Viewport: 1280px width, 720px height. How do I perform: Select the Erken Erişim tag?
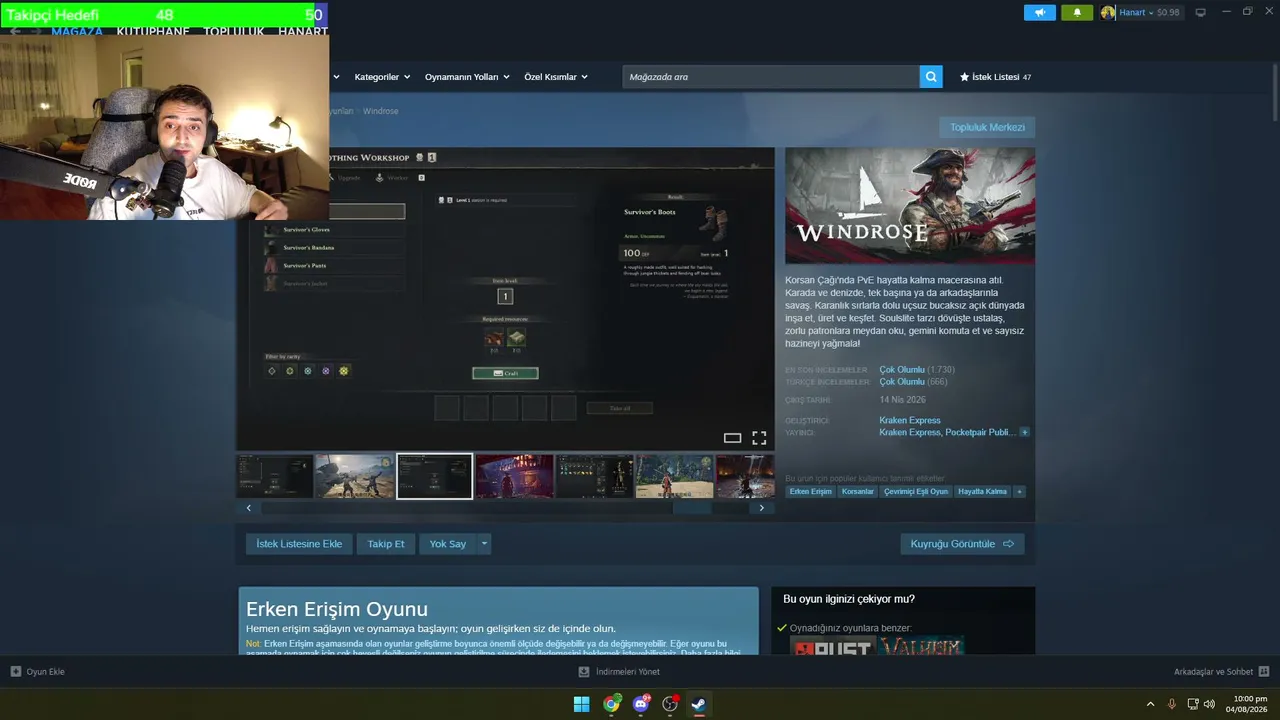click(x=810, y=492)
